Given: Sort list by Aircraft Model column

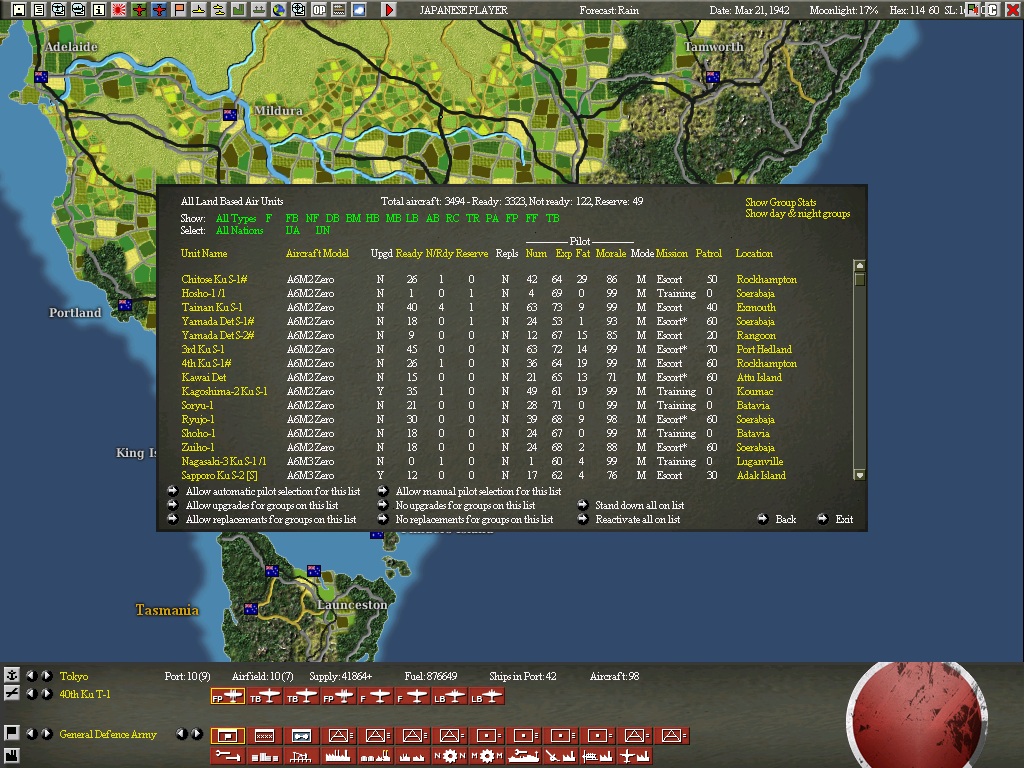Looking at the screenshot, I should click(317, 253).
